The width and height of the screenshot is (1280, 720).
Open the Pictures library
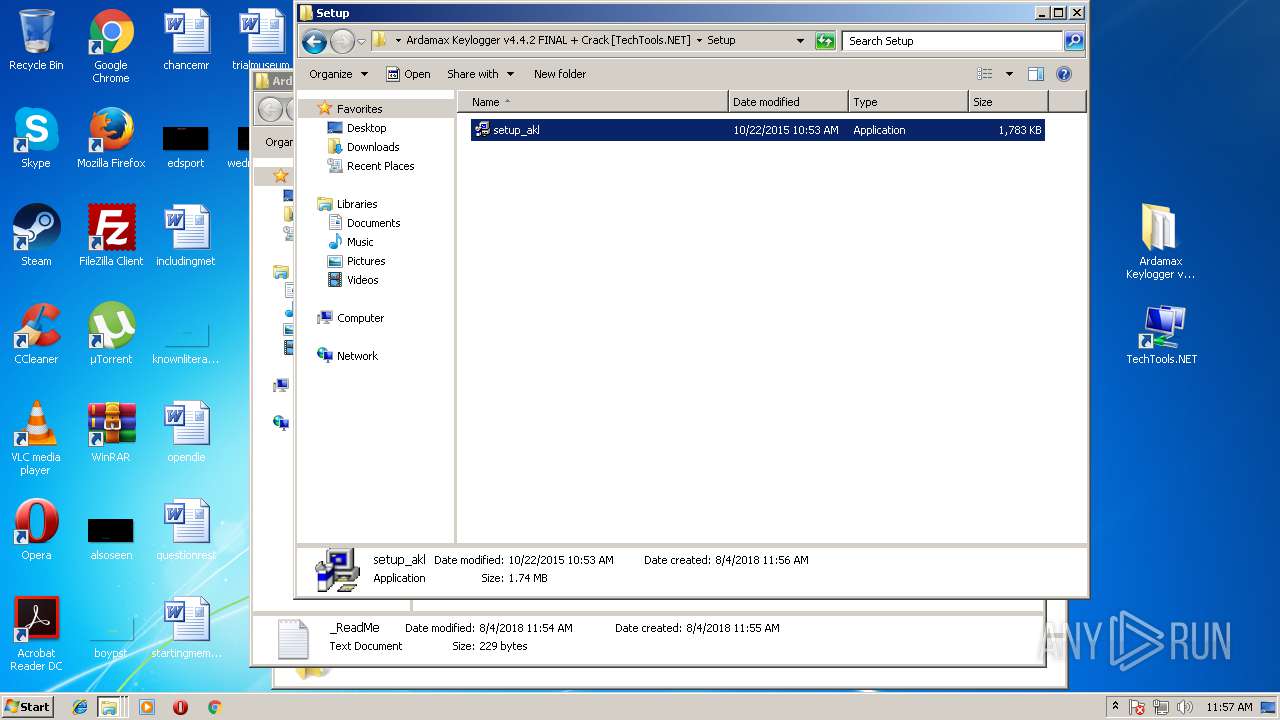pos(366,261)
